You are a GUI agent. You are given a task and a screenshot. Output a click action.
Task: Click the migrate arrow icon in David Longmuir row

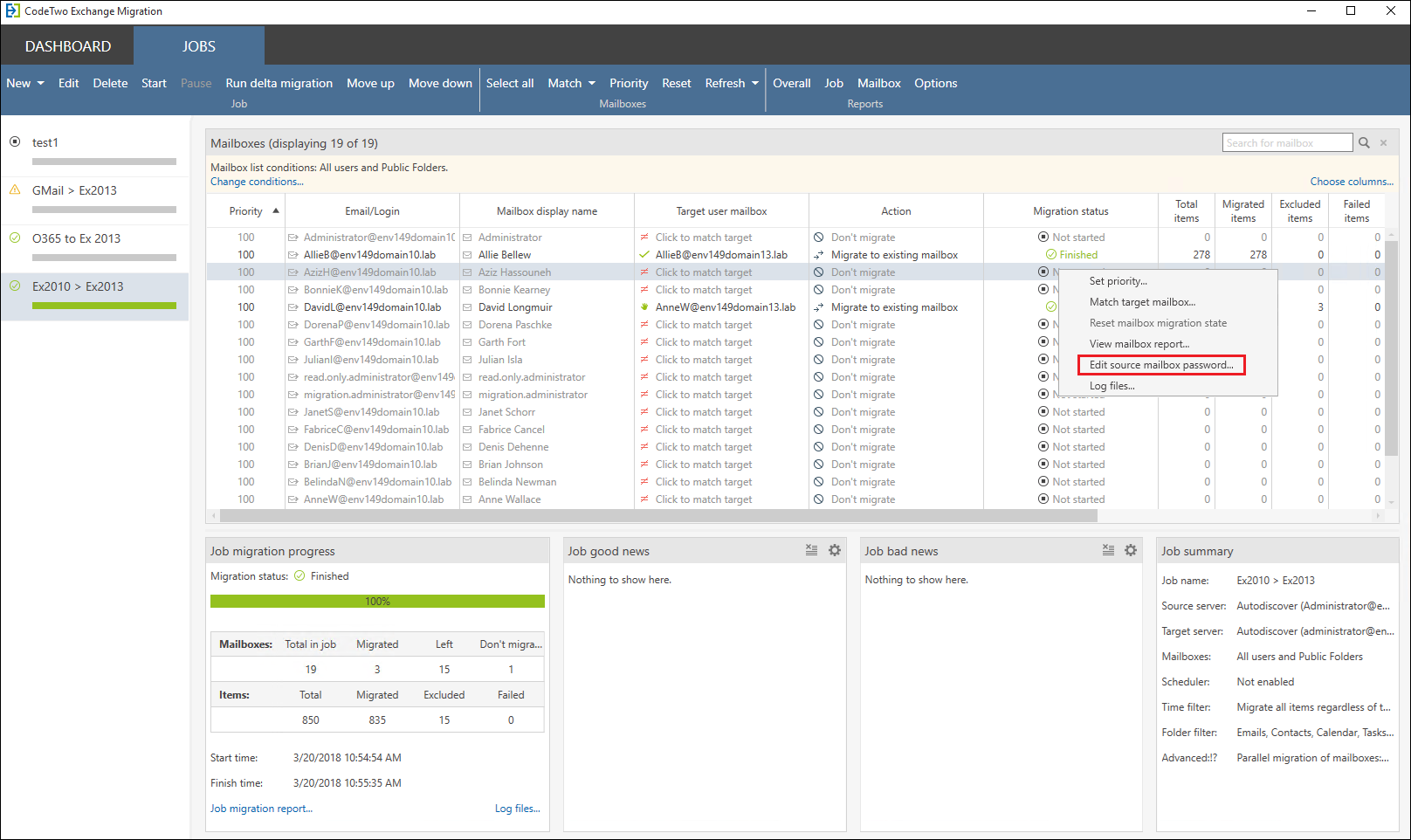[x=819, y=307]
